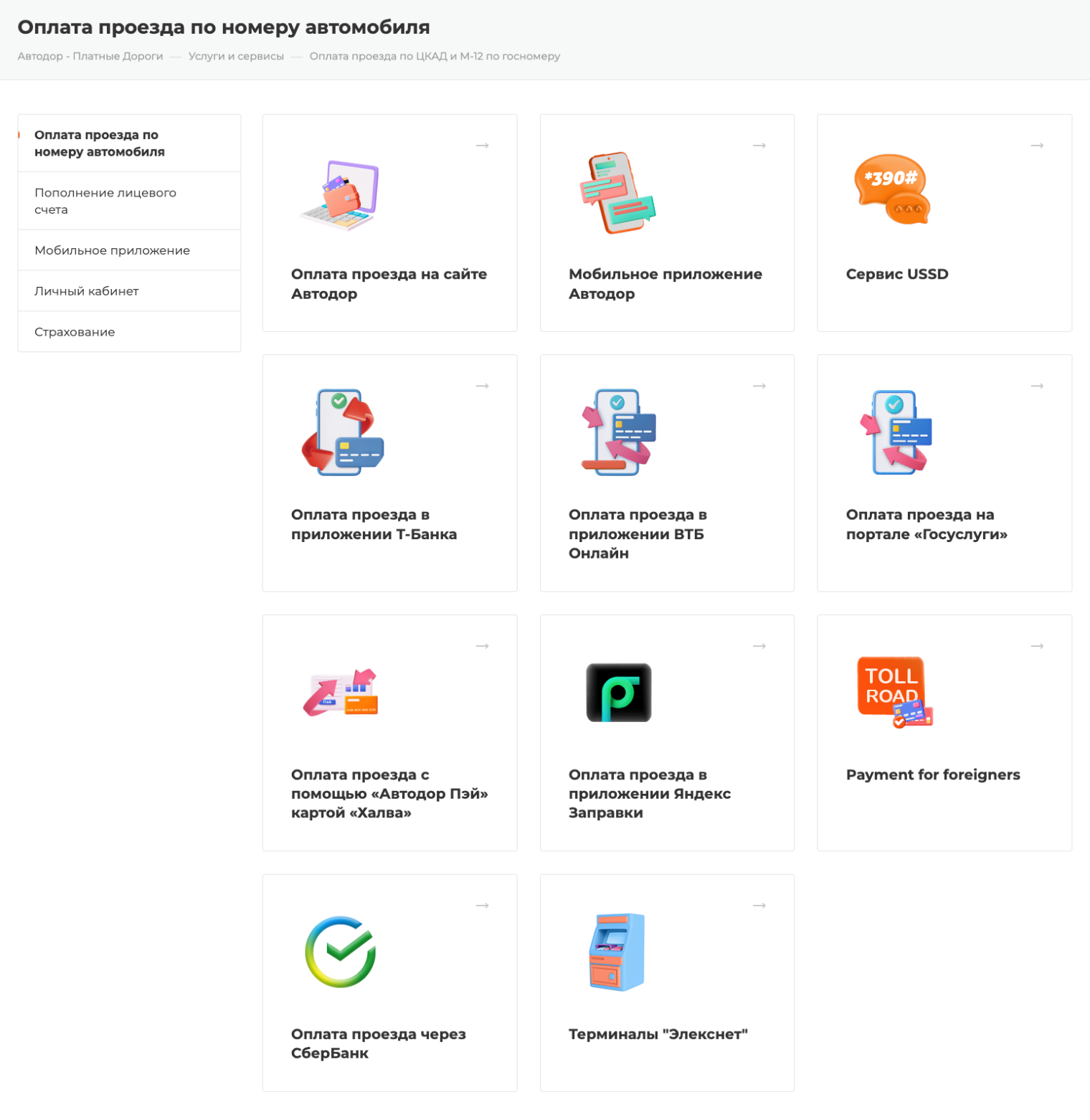Open 'Личный кабинет' from sidebar menu
Screen dimensions: 1090x1120
[129, 291]
